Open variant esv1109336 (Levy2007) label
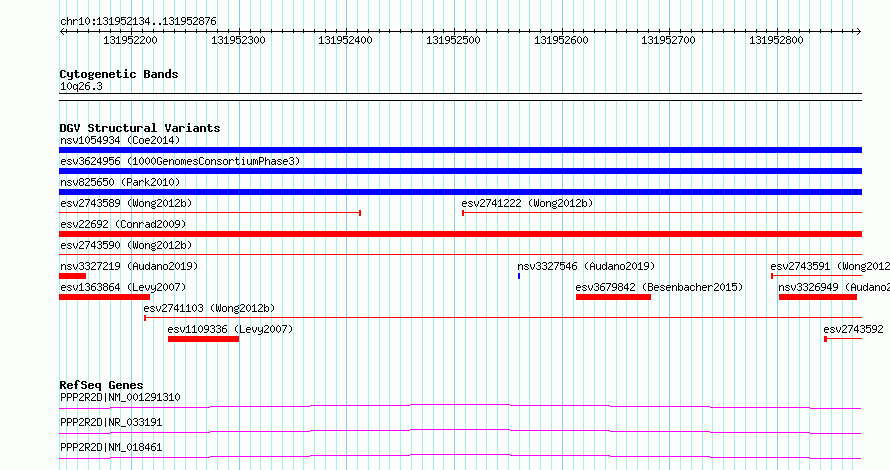This screenshot has height=470, width=890. click(x=230, y=329)
